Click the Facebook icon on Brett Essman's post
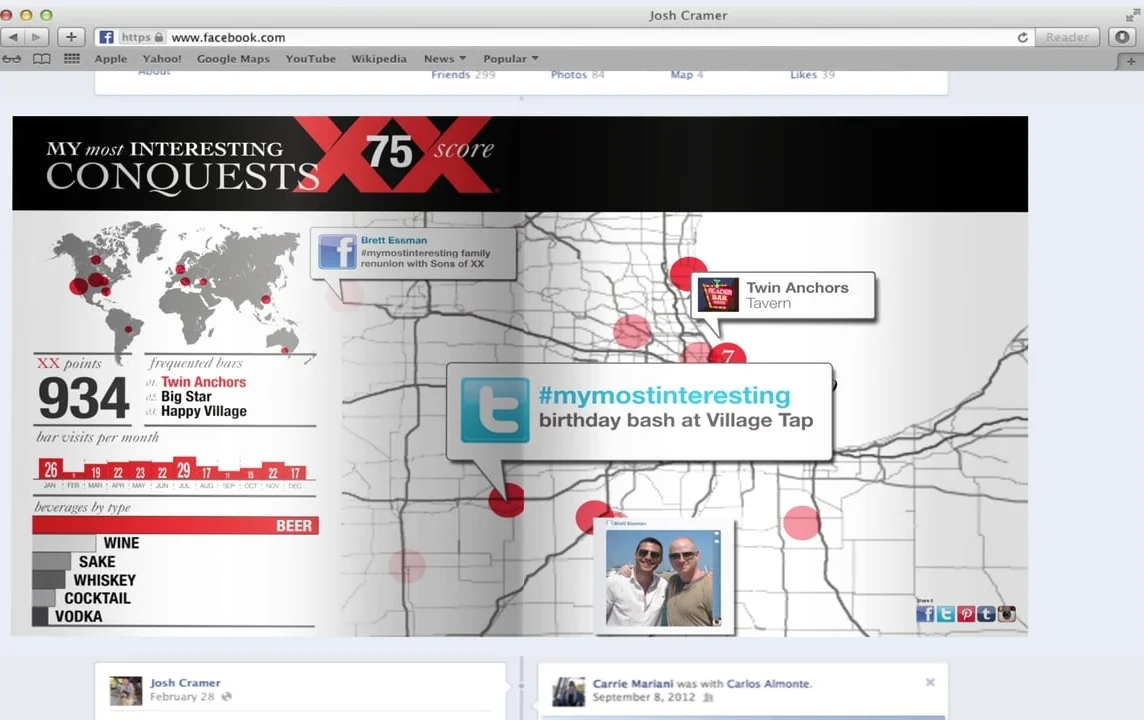 pyautogui.click(x=337, y=251)
